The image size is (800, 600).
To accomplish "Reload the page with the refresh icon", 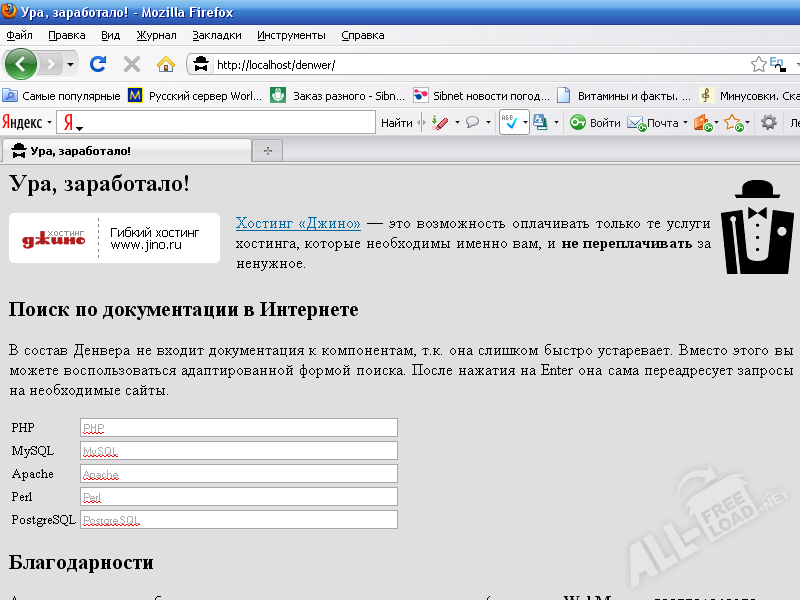I will pyautogui.click(x=98, y=64).
